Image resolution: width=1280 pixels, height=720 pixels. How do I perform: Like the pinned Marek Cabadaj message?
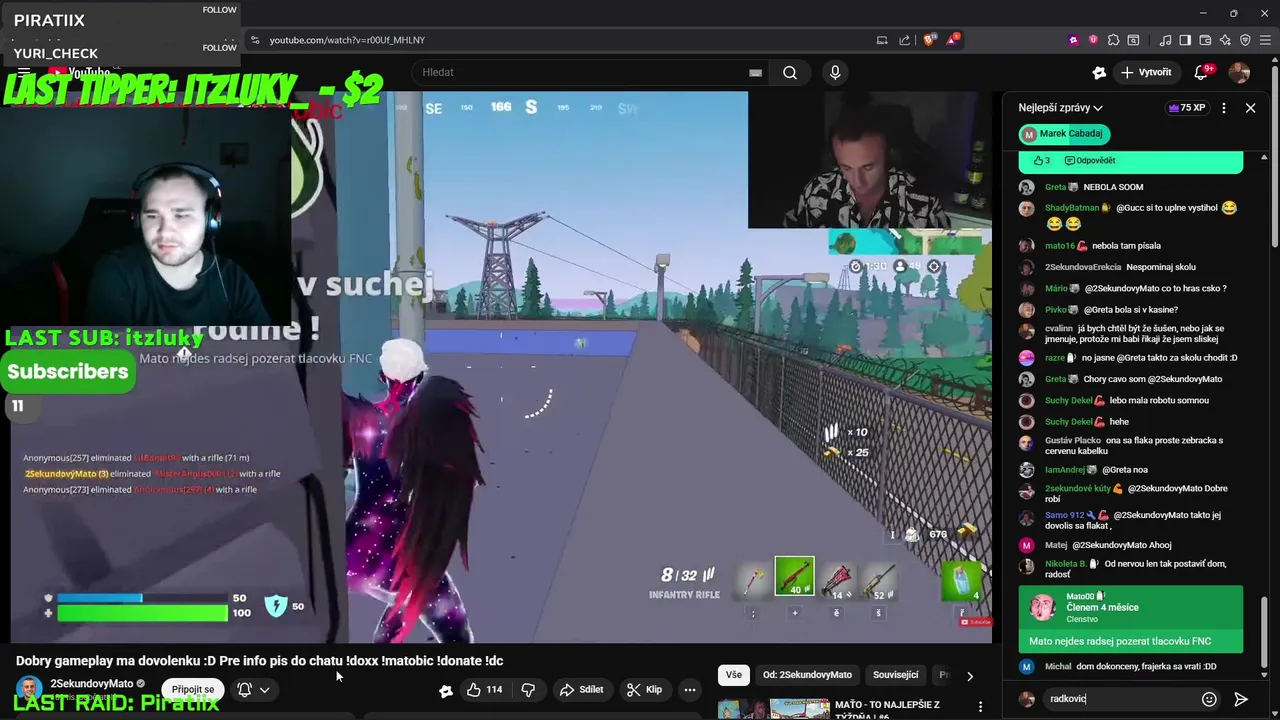click(x=1041, y=160)
